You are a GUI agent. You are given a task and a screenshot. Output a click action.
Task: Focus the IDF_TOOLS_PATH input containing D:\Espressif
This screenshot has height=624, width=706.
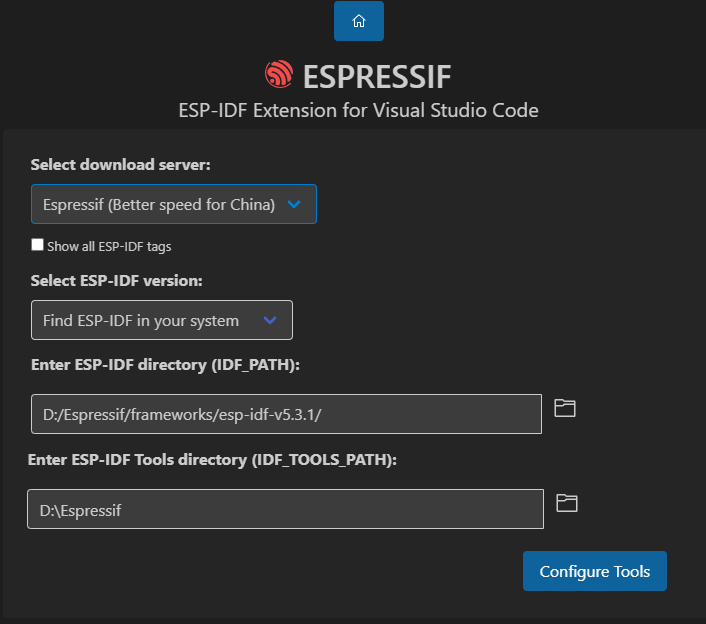coord(285,509)
